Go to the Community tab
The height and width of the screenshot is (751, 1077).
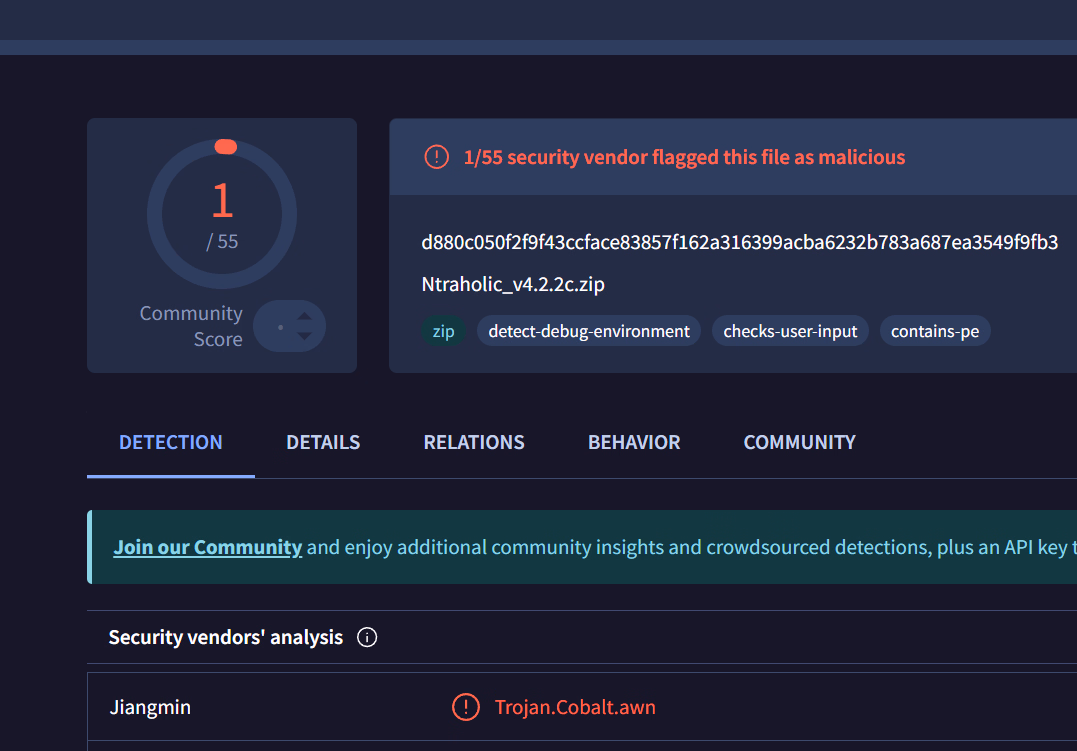click(799, 442)
